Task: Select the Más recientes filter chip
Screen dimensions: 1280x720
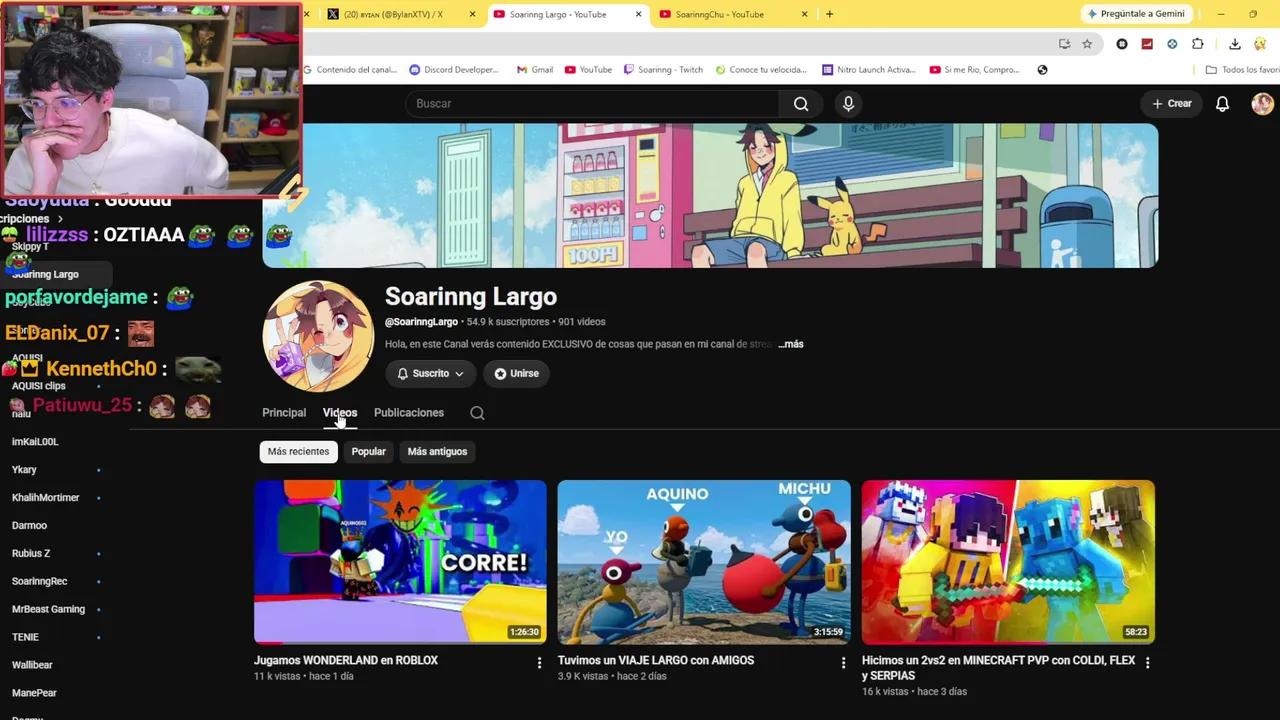Action: pyautogui.click(x=298, y=452)
